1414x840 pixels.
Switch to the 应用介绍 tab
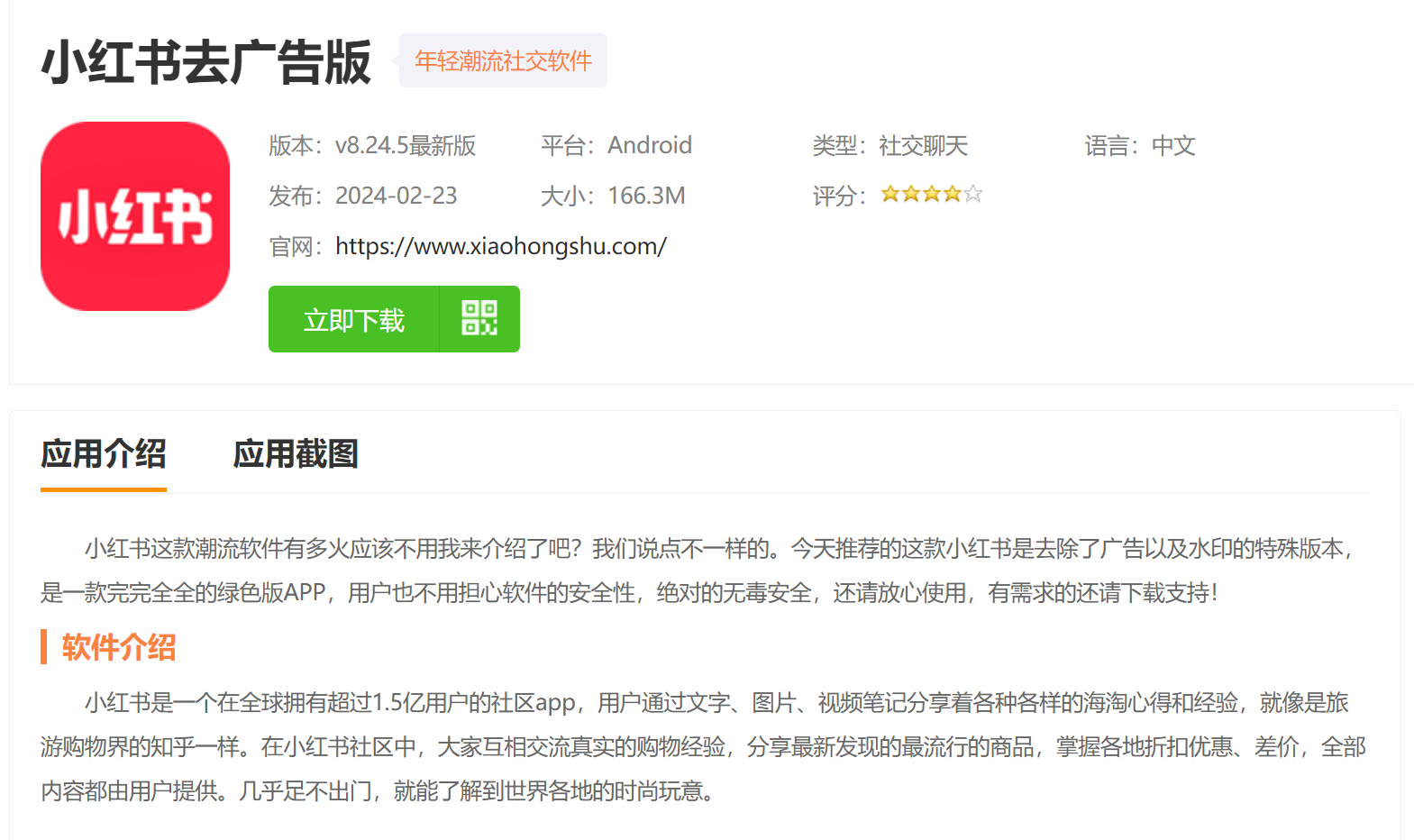(x=104, y=454)
